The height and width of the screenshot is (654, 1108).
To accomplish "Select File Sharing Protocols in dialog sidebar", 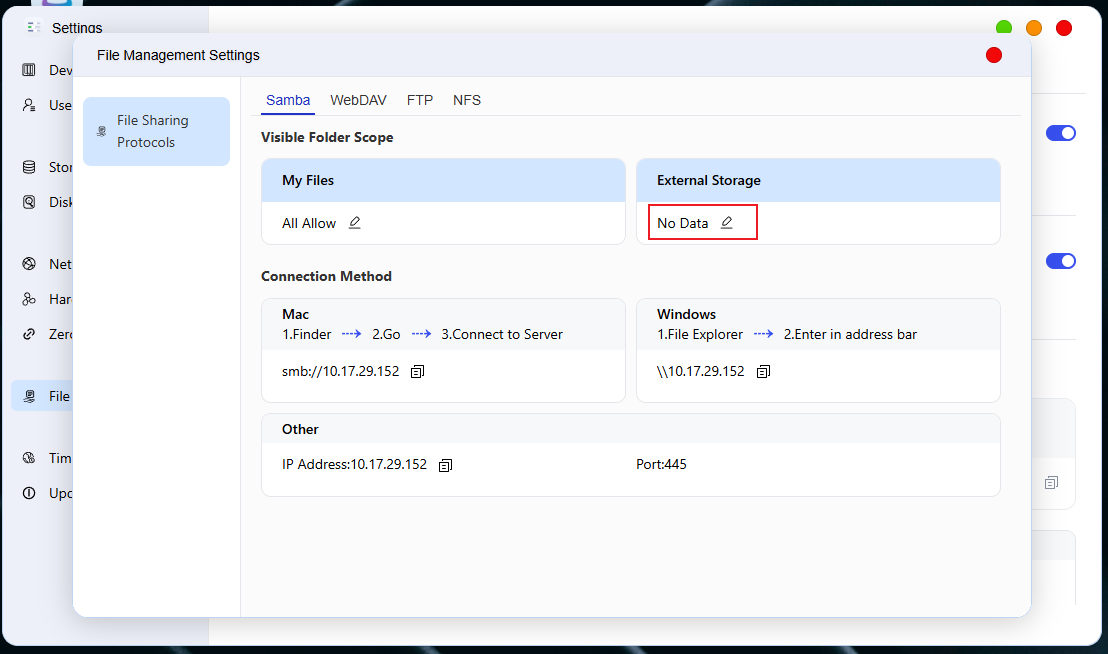I will (156, 131).
